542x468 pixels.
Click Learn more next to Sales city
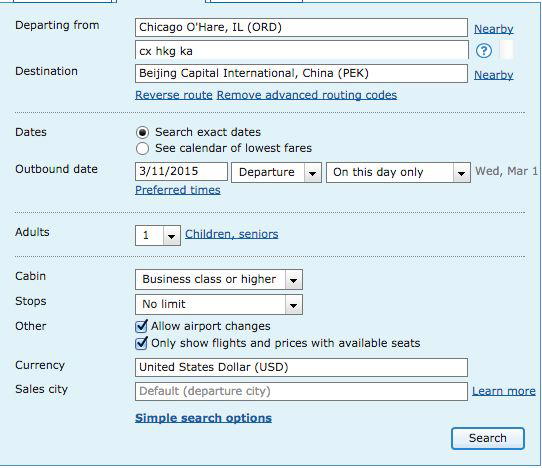pos(504,391)
